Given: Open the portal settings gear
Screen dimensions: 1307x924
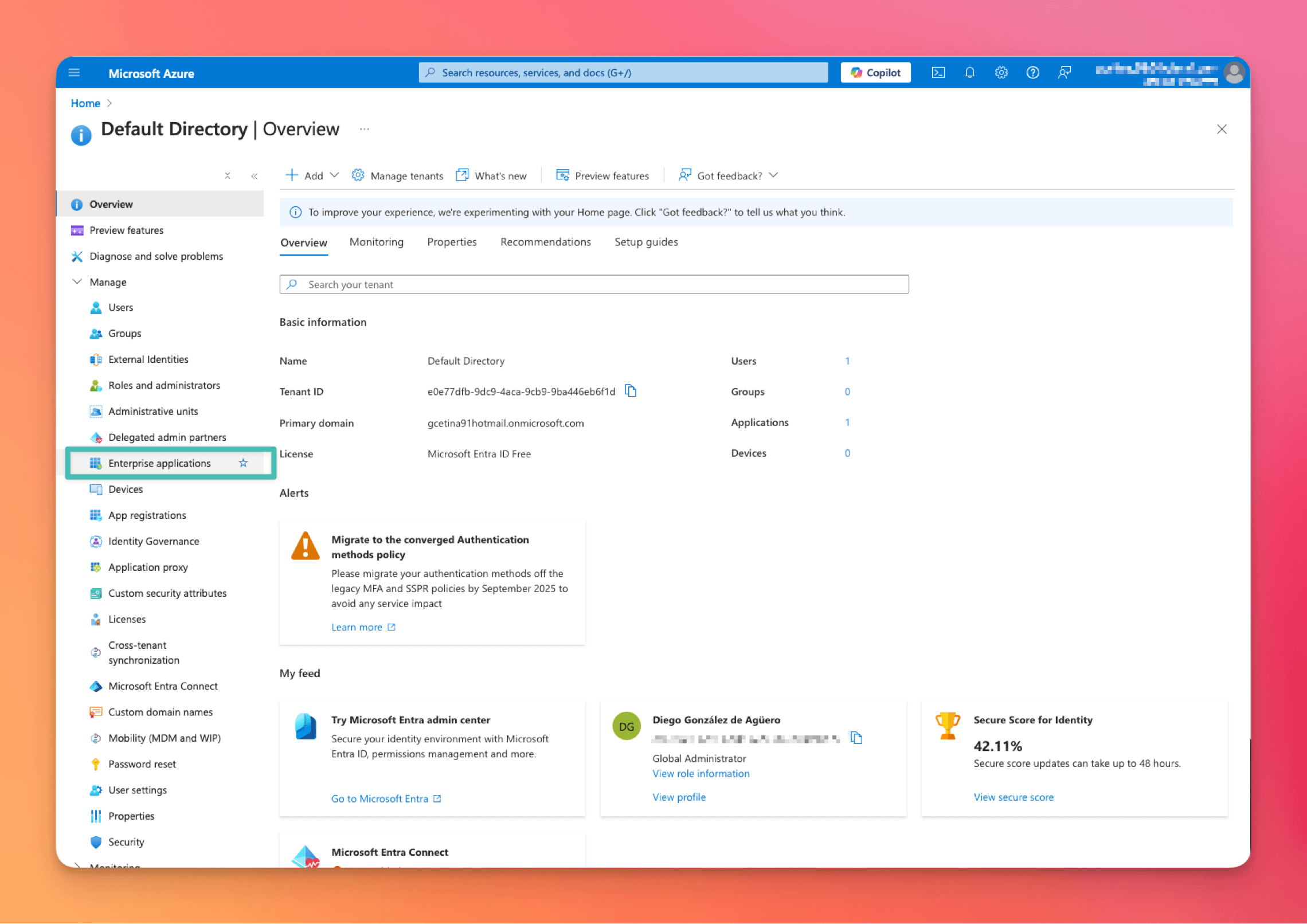Looking at the screenshot, I should (x=1001, y=73).
